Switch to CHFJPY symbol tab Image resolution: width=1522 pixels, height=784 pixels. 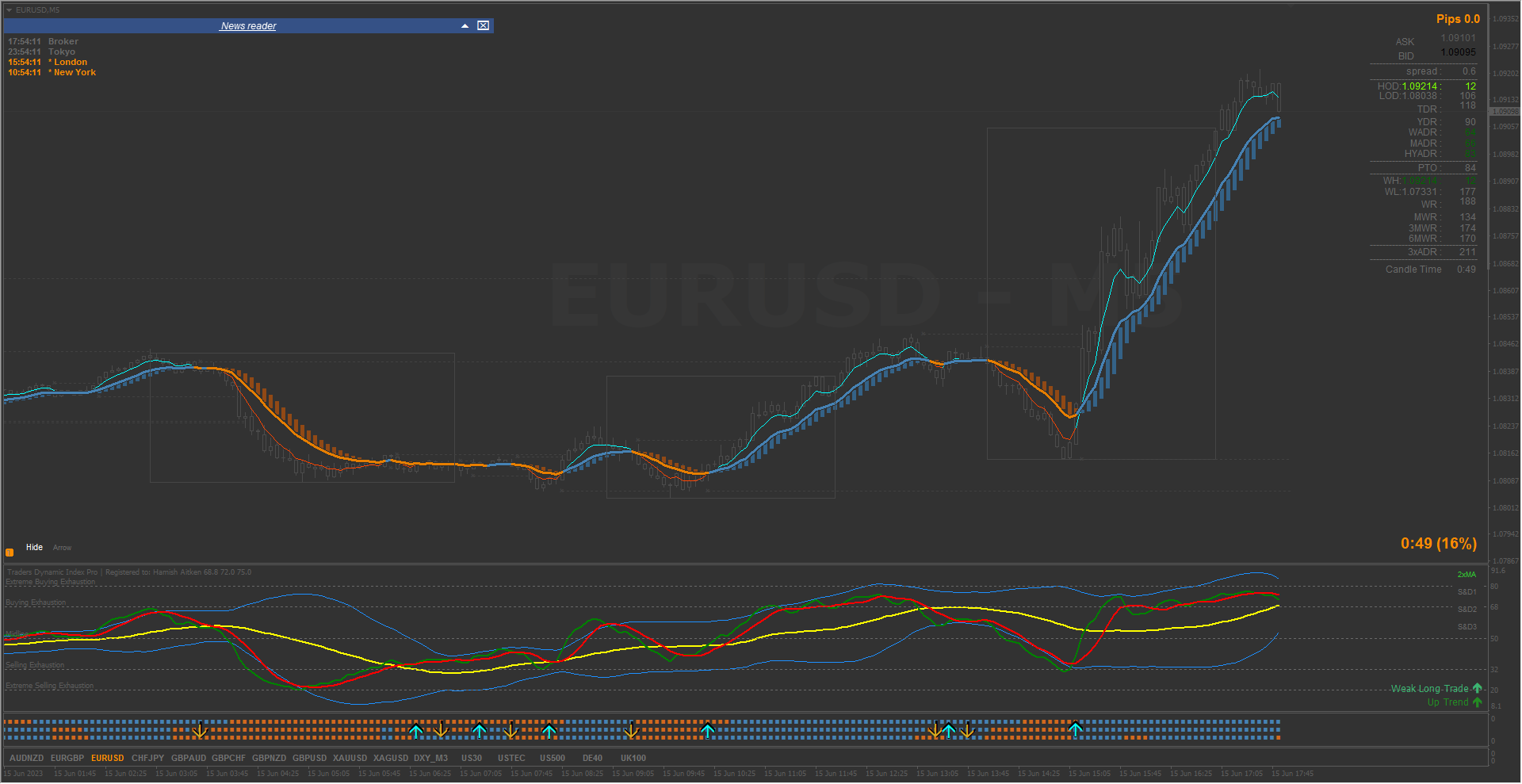coord(148,759)
